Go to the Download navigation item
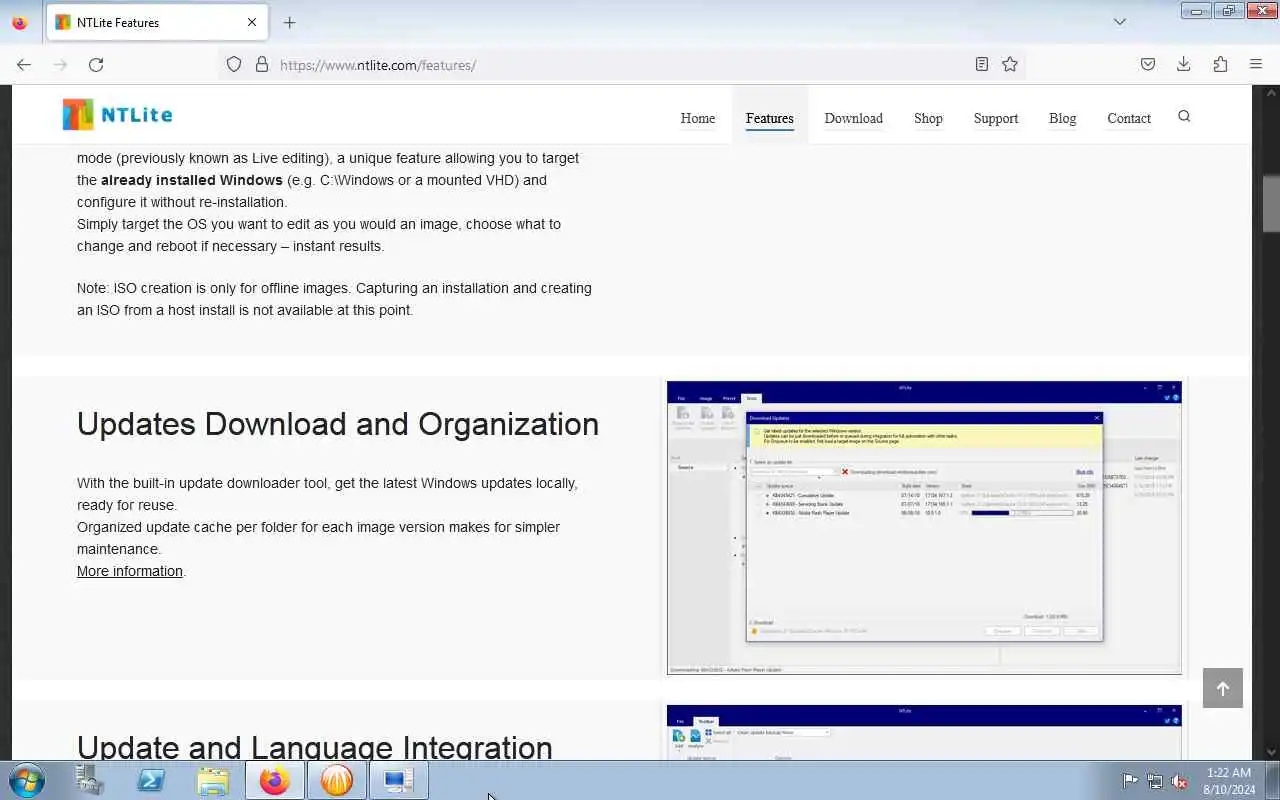 (853, 118)
